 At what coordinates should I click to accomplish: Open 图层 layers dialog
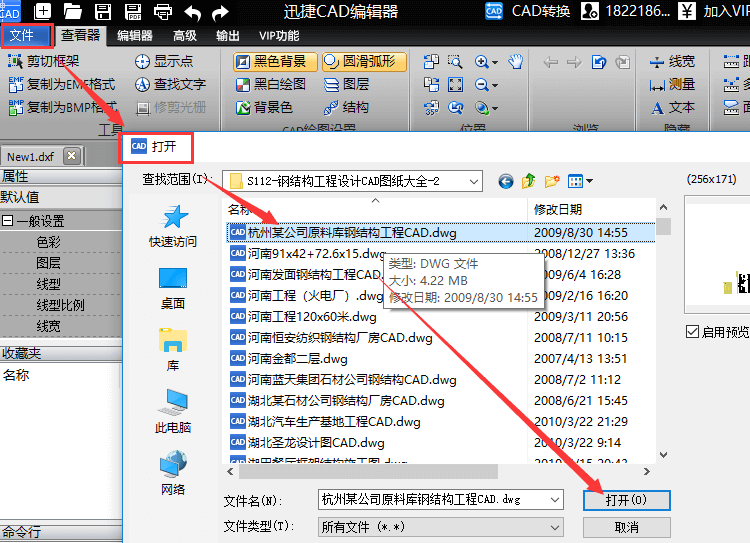click(346, 85)
